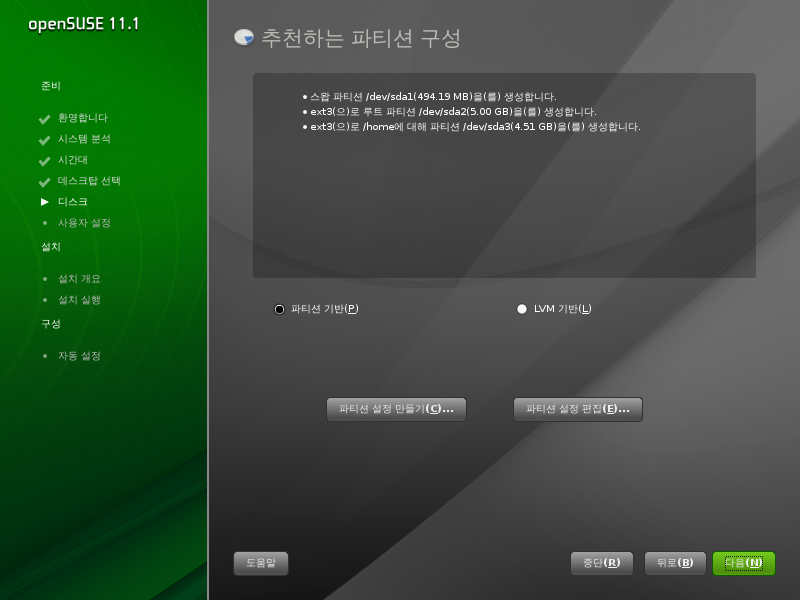Click the arrow marker beside 디스크

45,202
